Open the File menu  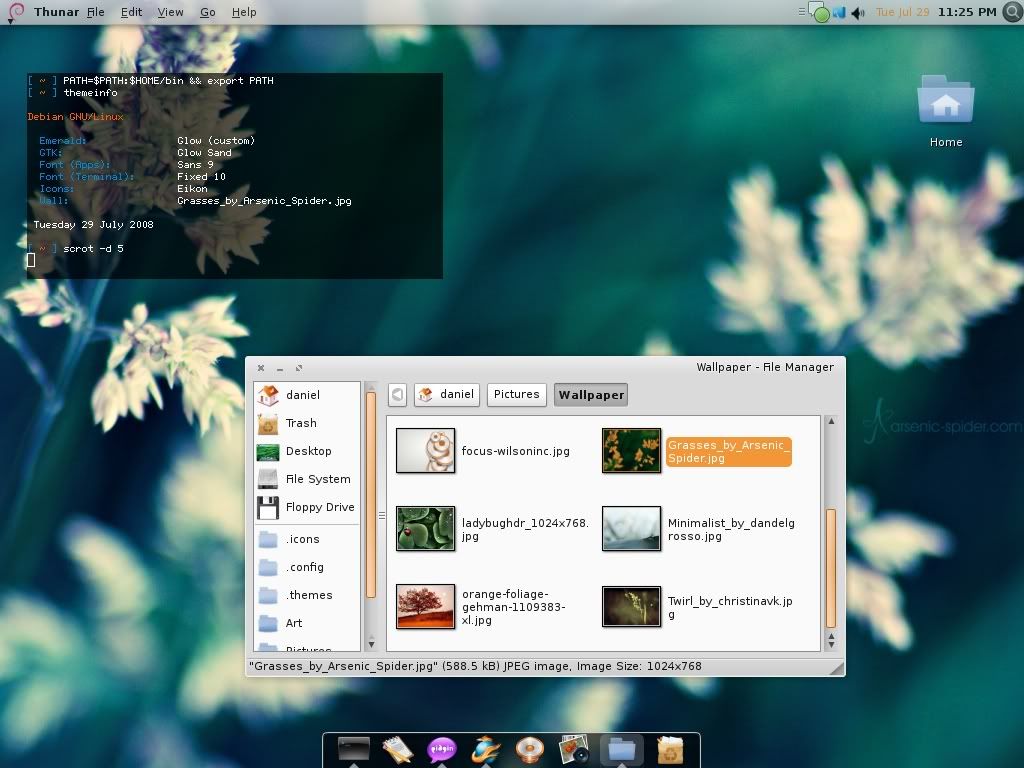pos(95,12)
